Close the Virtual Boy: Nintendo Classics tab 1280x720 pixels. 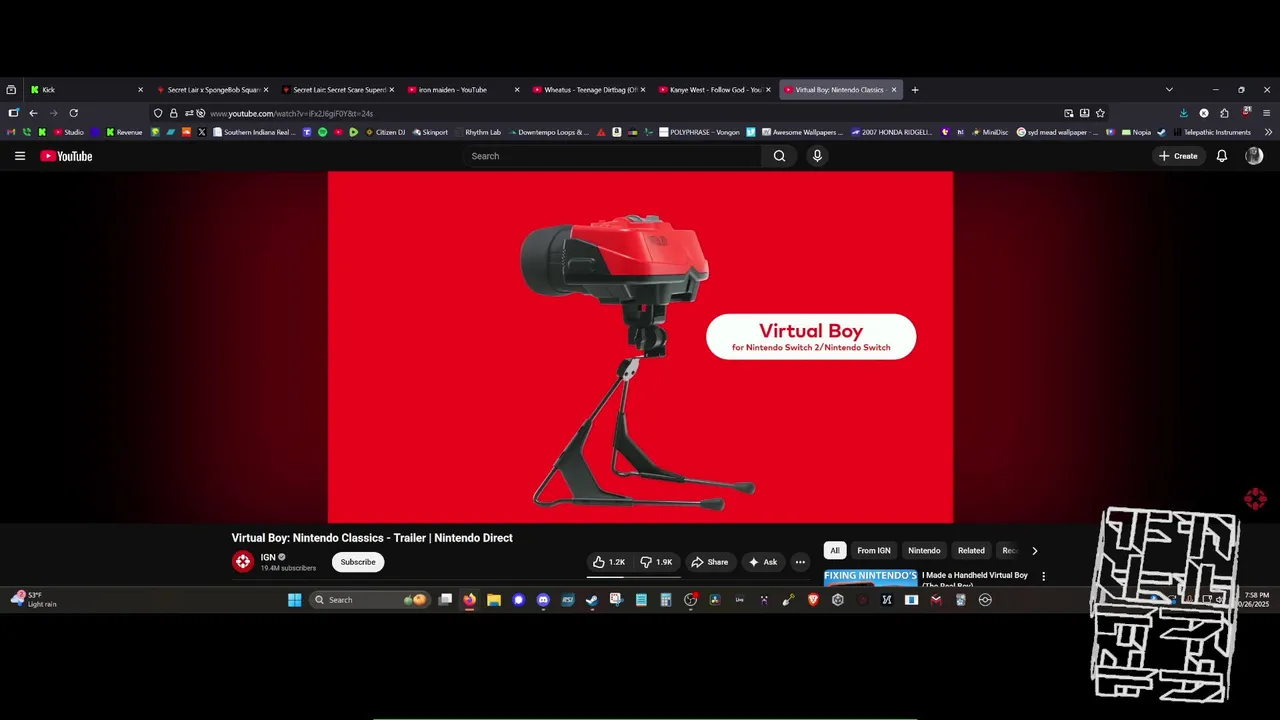pos(894,90)
